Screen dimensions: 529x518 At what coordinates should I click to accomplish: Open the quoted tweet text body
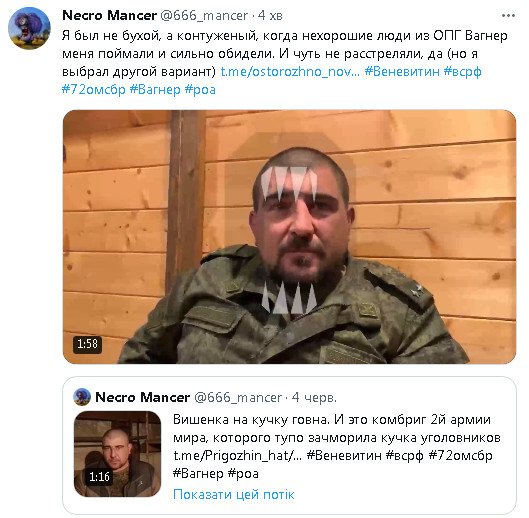point(336,446)
